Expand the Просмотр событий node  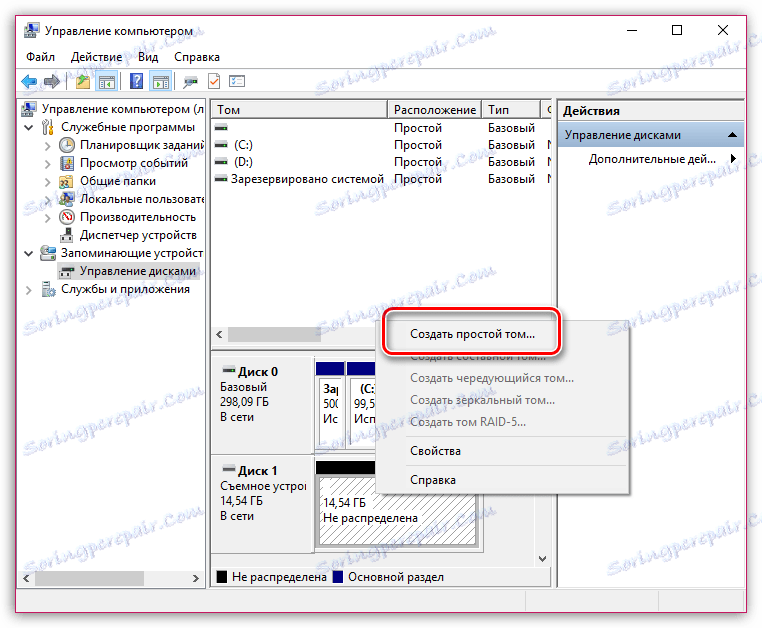point(48,164)
